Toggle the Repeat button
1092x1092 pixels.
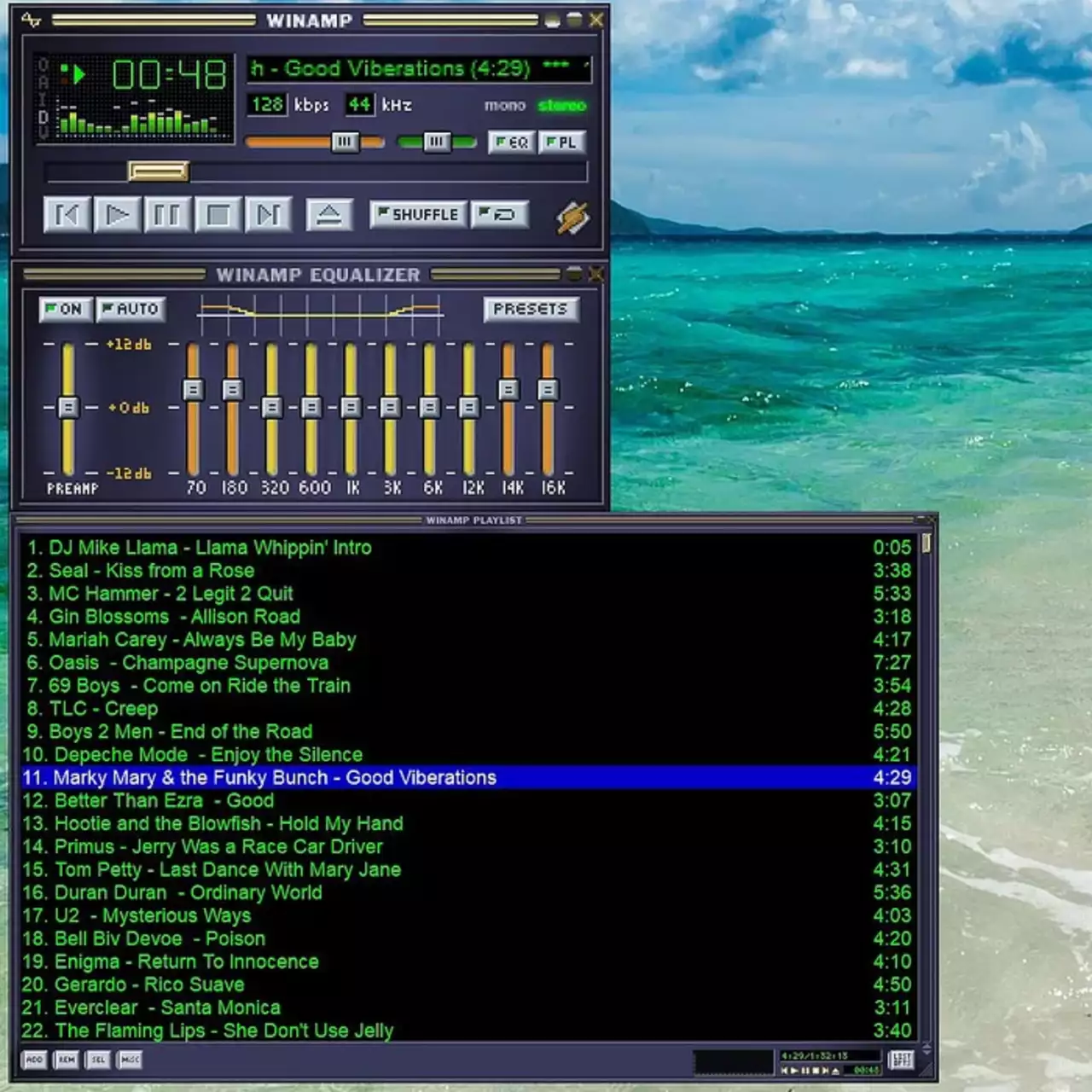click(500, 214)
